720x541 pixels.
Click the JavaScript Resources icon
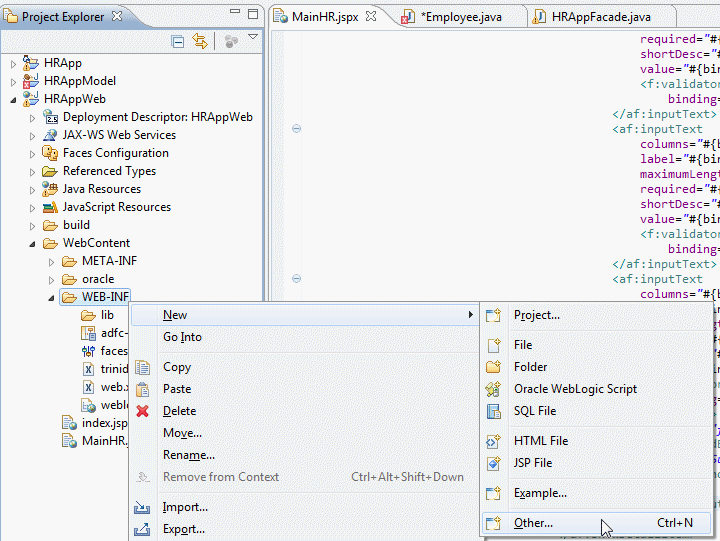(50, 207)
